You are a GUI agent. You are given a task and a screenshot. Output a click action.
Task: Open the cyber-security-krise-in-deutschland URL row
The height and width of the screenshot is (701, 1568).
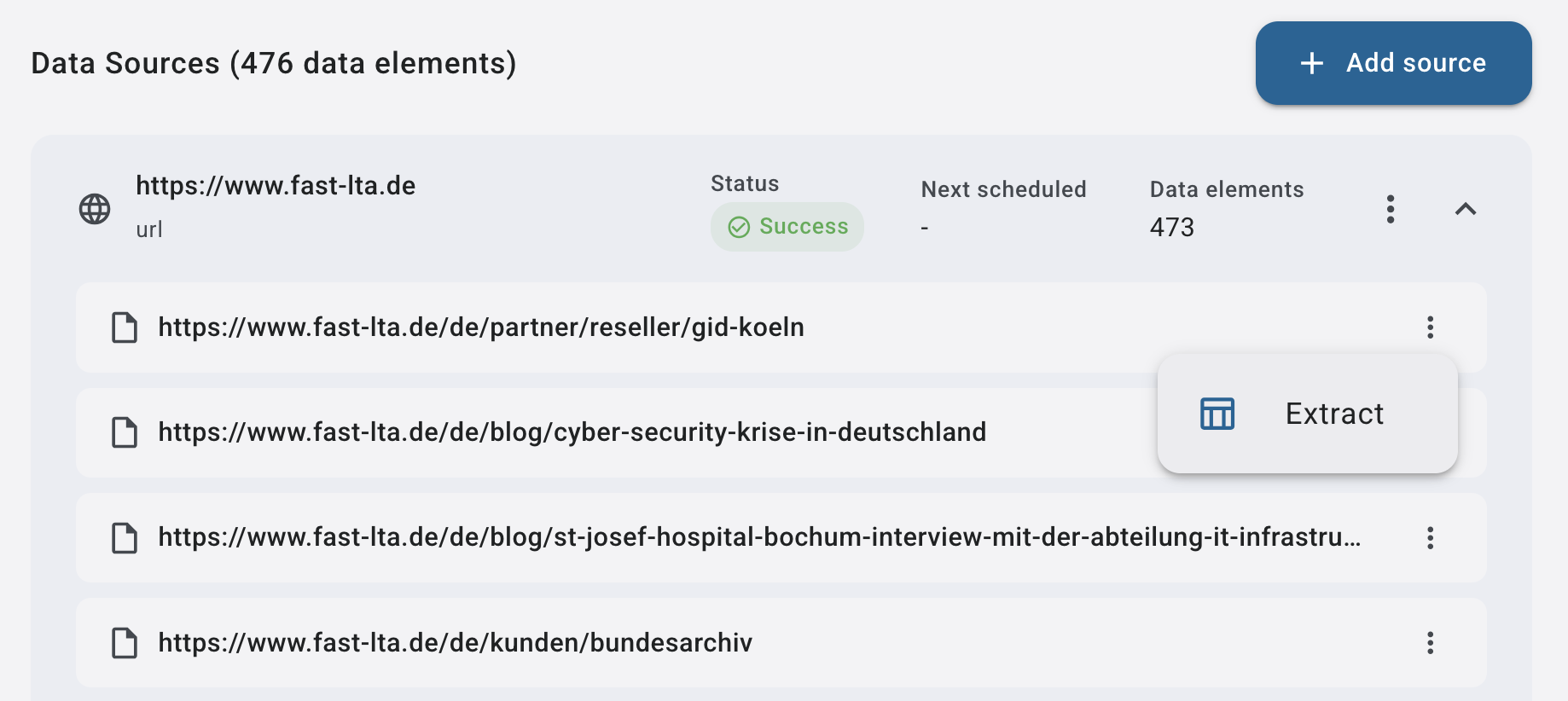point(572,432)
